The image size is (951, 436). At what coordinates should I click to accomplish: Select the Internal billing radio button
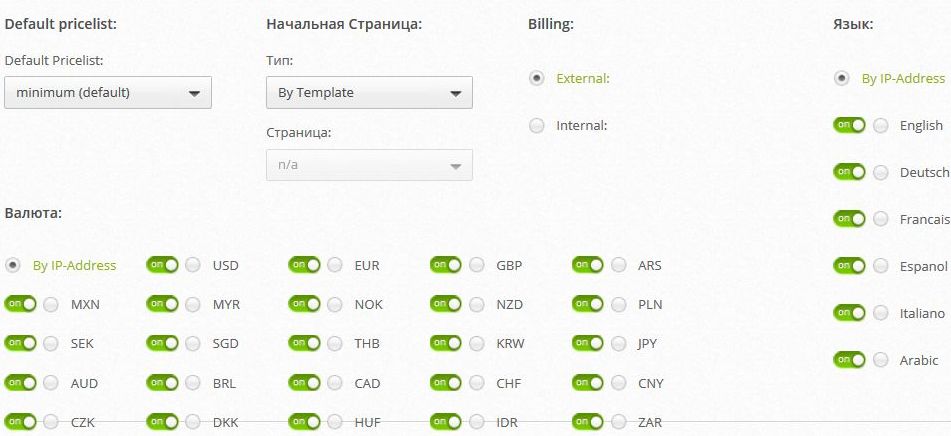[537, 126]
